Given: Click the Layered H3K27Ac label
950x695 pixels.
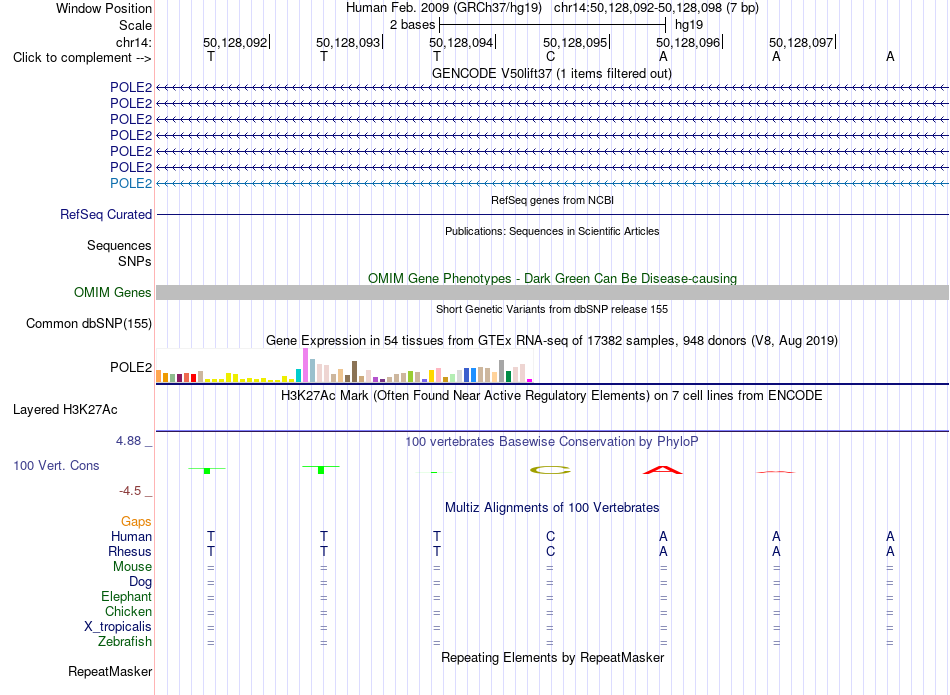Looking at the screenshot, I should pyautogui.click(x=65, y=410).
